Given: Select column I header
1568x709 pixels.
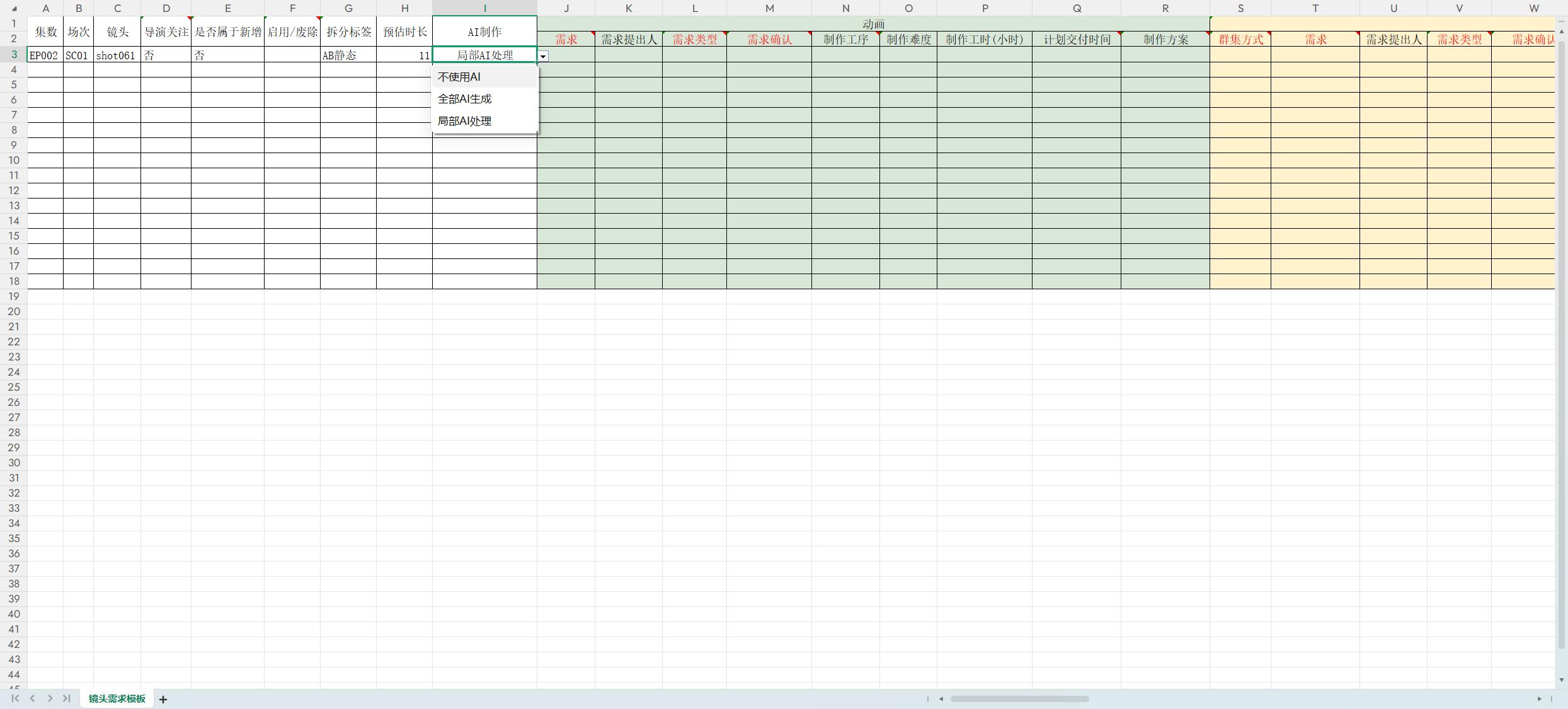Looking at the screenshot, I should click(484, 8).
